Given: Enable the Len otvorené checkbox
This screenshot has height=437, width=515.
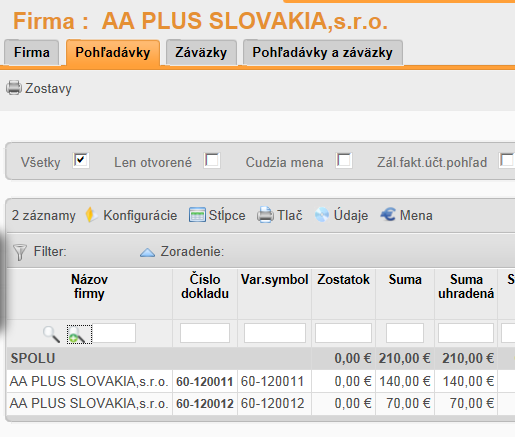Looking at the screenshot, I should (x=212, y=161).
